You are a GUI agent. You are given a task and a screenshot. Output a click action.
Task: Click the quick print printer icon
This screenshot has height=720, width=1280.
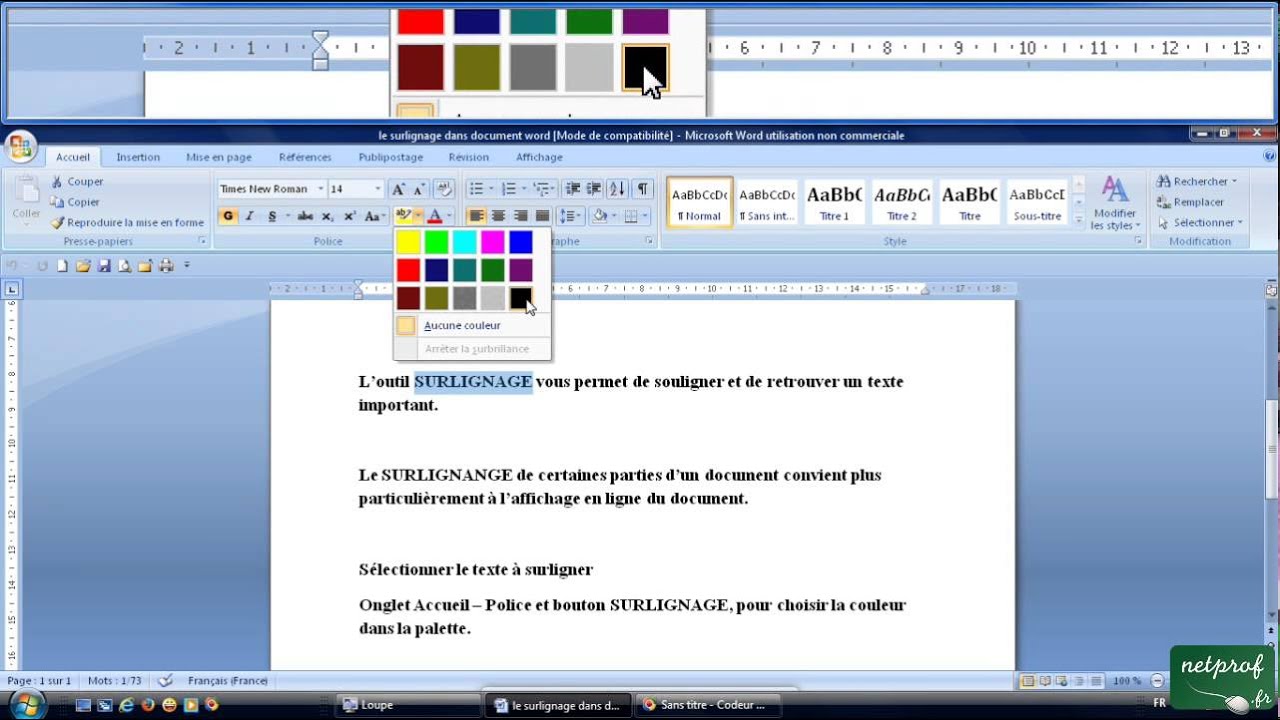coord(166,266)
